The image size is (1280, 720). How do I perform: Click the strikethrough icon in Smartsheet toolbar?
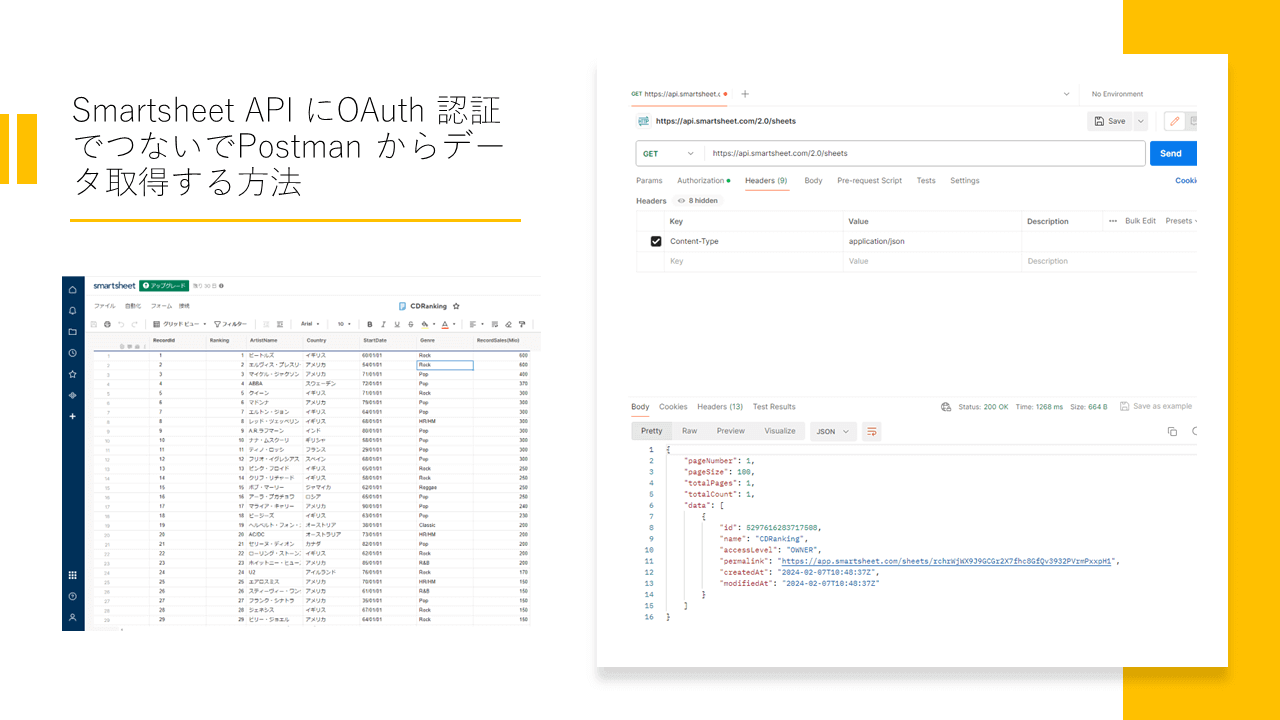pyautogui.click(x=409, y=324)
